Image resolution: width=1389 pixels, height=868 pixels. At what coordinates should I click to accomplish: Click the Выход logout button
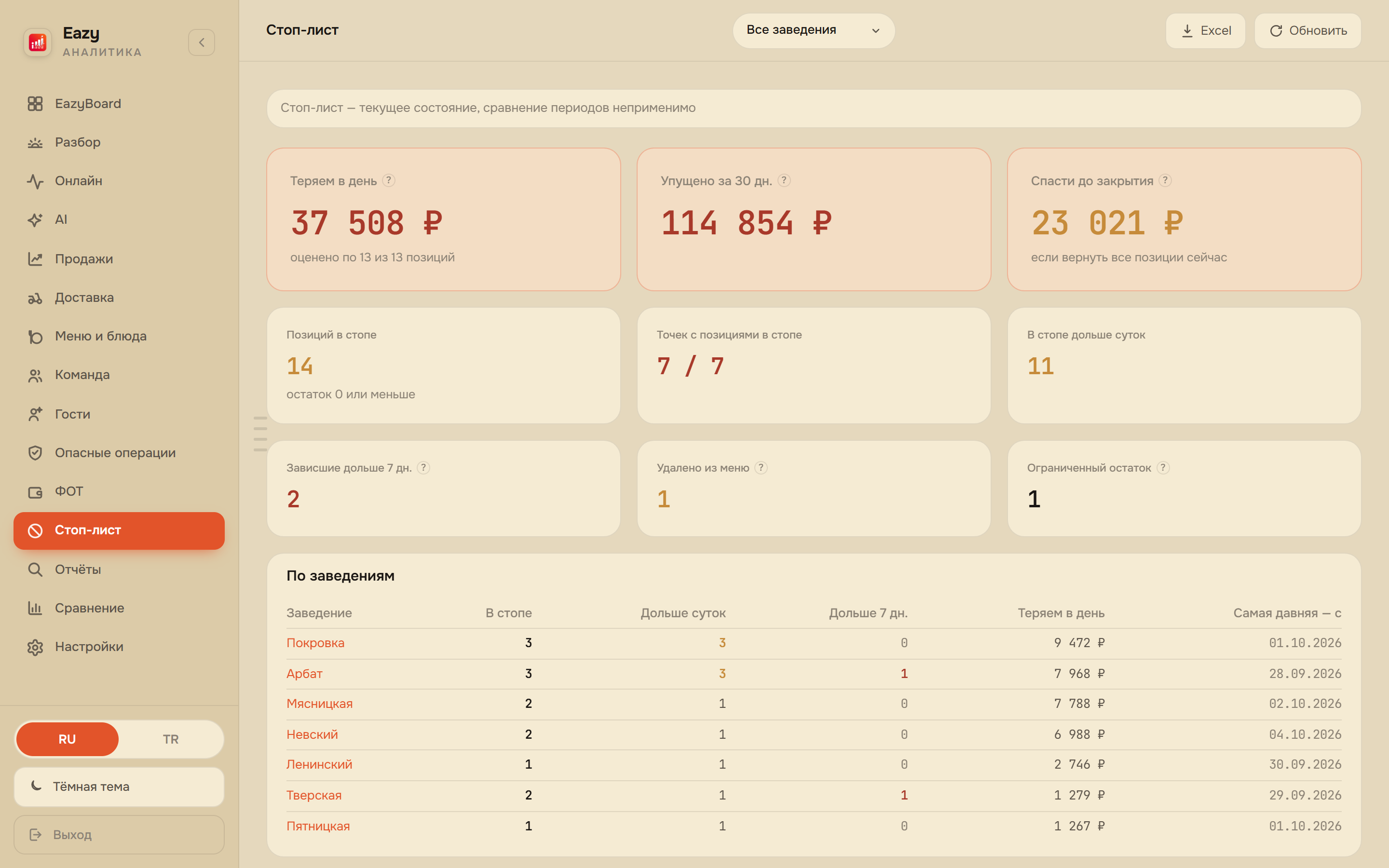119,835
